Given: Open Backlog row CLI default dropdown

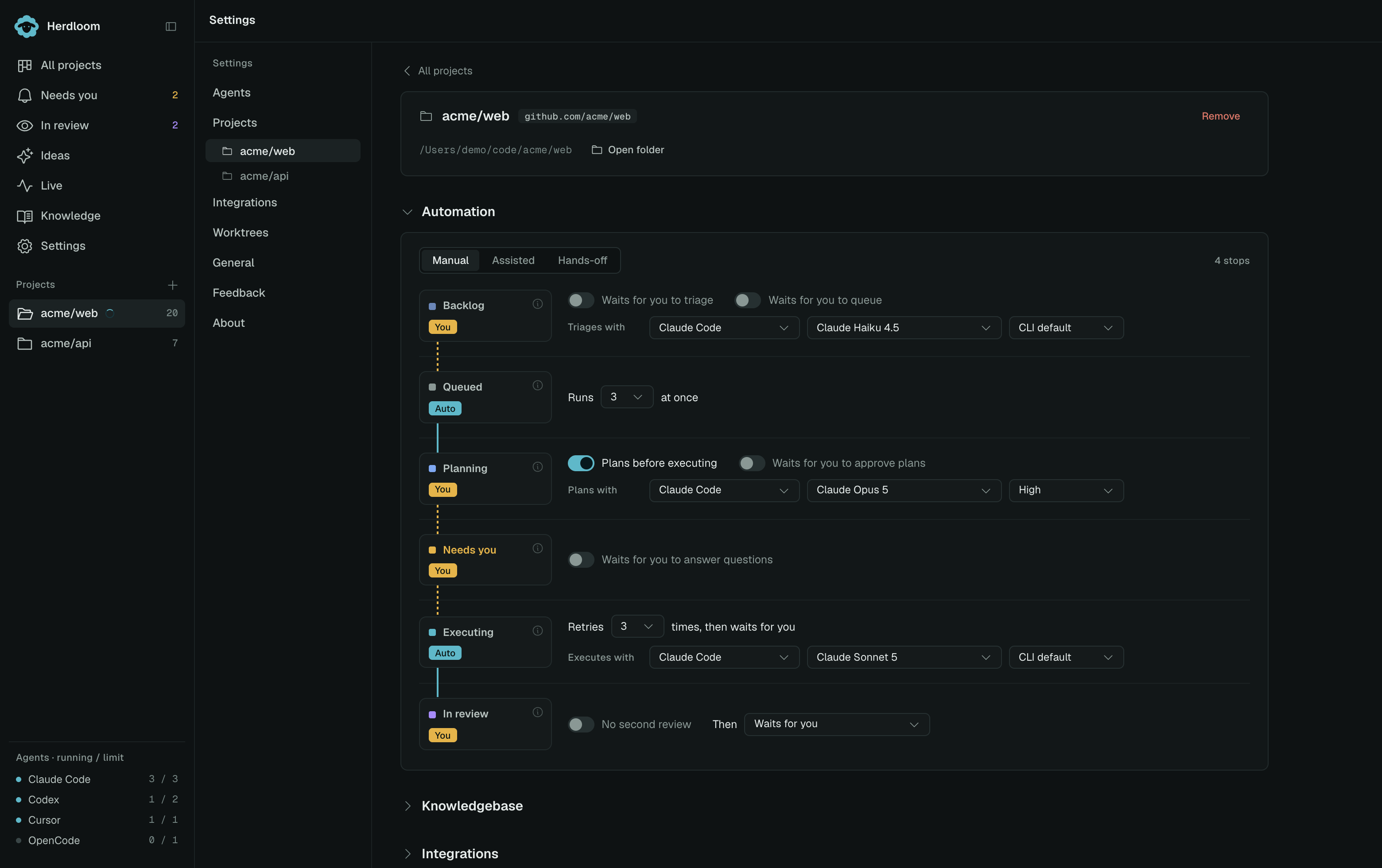Looking at the screenshot, I should (1066, 328).
